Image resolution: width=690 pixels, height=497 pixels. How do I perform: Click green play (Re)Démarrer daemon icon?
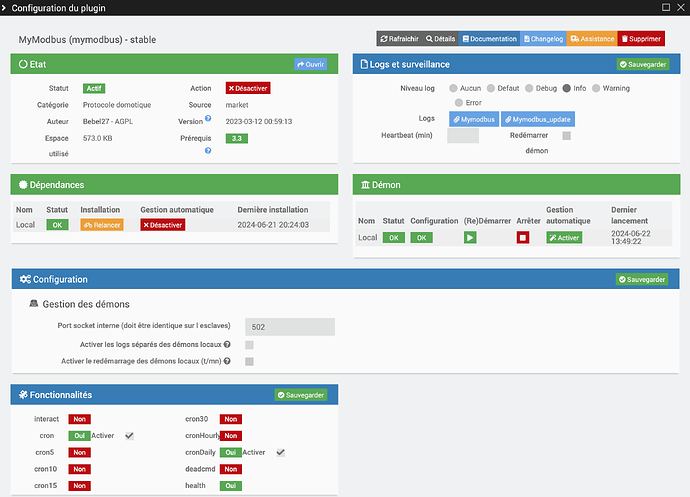pyautogui.click(x=470, y=238)
